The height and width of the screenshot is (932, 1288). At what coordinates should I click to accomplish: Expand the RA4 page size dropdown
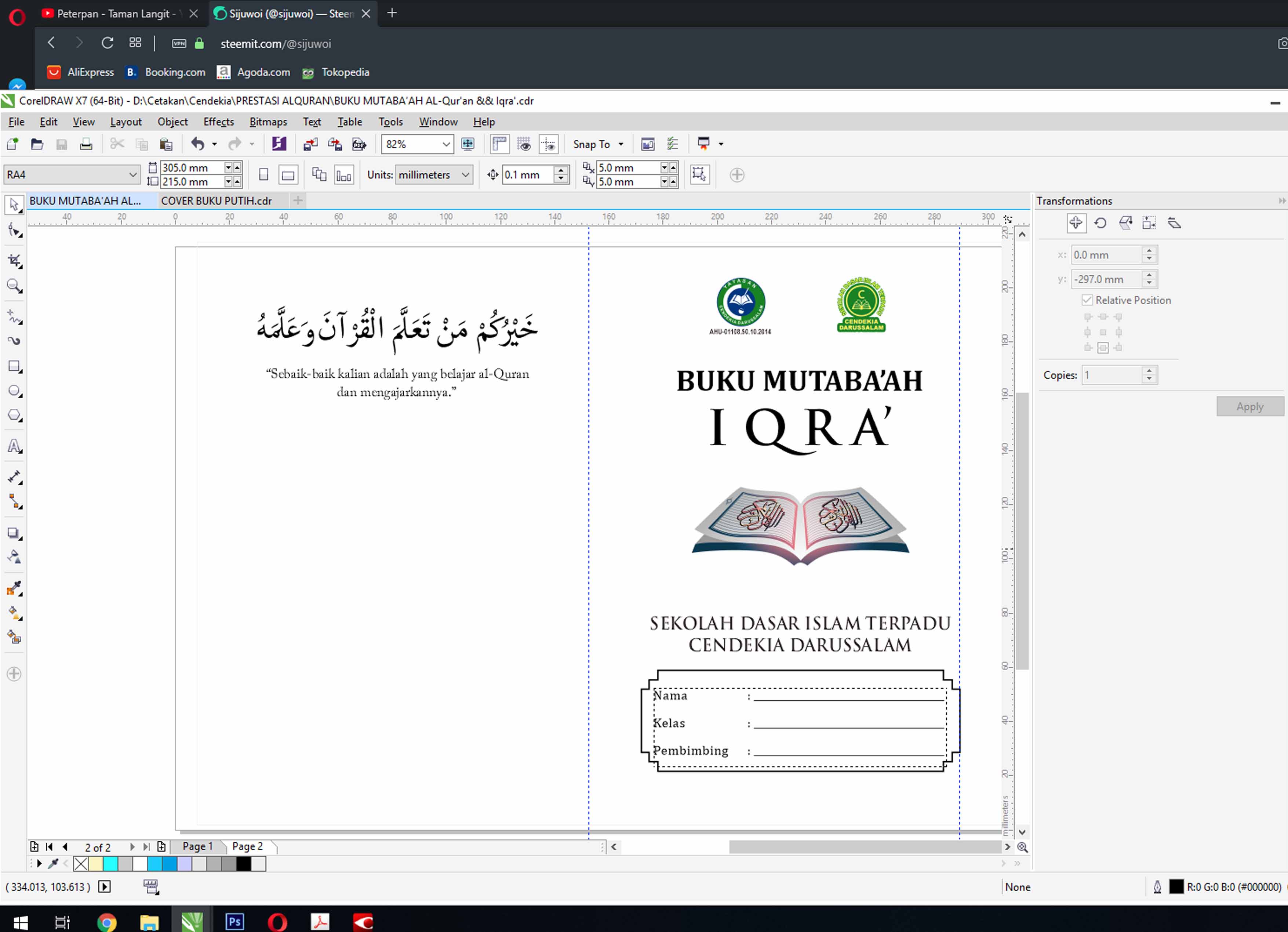132,175
